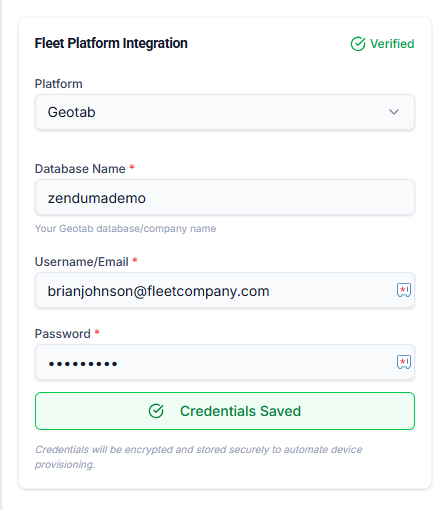Click the Geotab database/company name hint text

(x=126, y=229)
